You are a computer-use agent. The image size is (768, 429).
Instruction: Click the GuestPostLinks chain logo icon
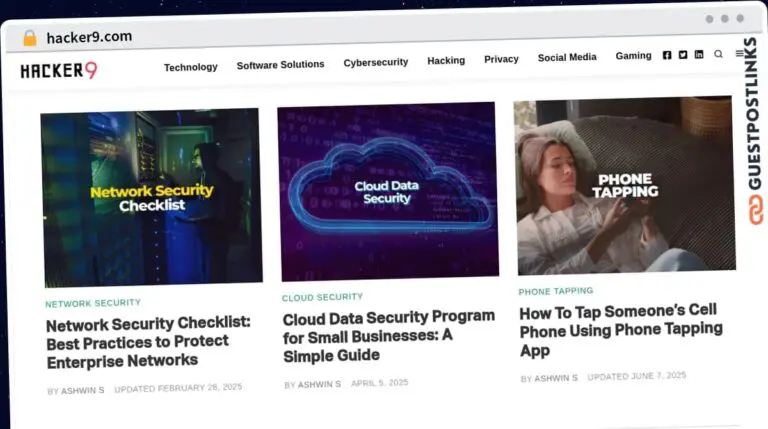tap(754, 211)
